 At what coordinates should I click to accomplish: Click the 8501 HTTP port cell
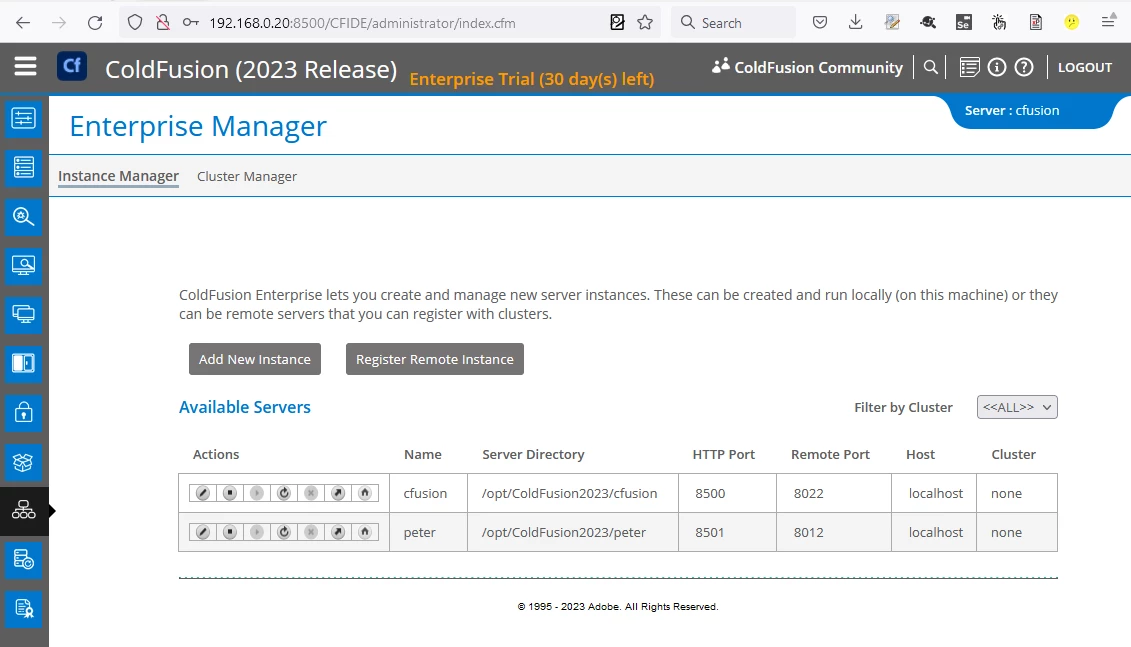pyautogui.click(x=727, y=532)
